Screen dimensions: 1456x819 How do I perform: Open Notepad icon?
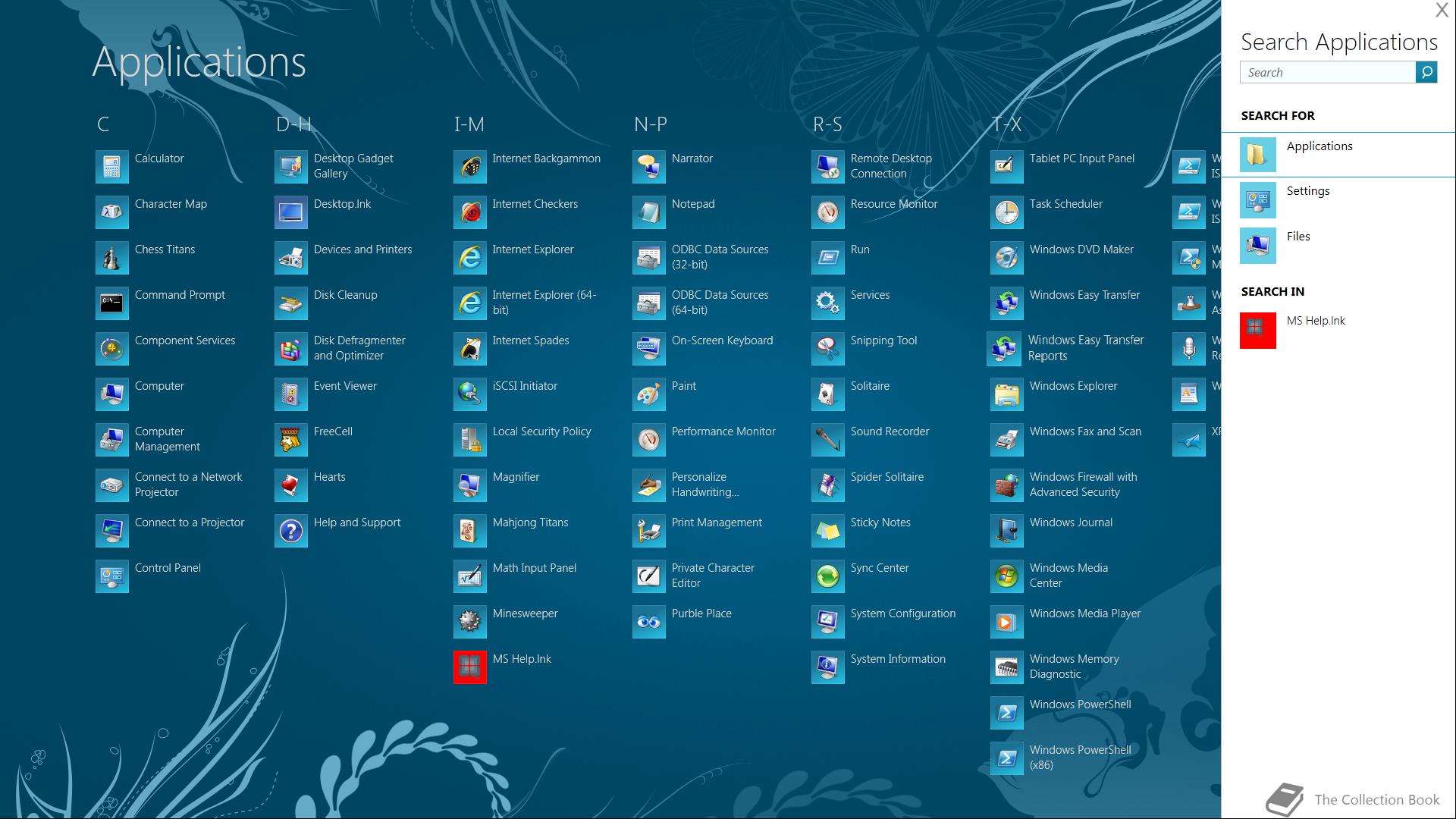pyautogui.click(x=648, y=212)
